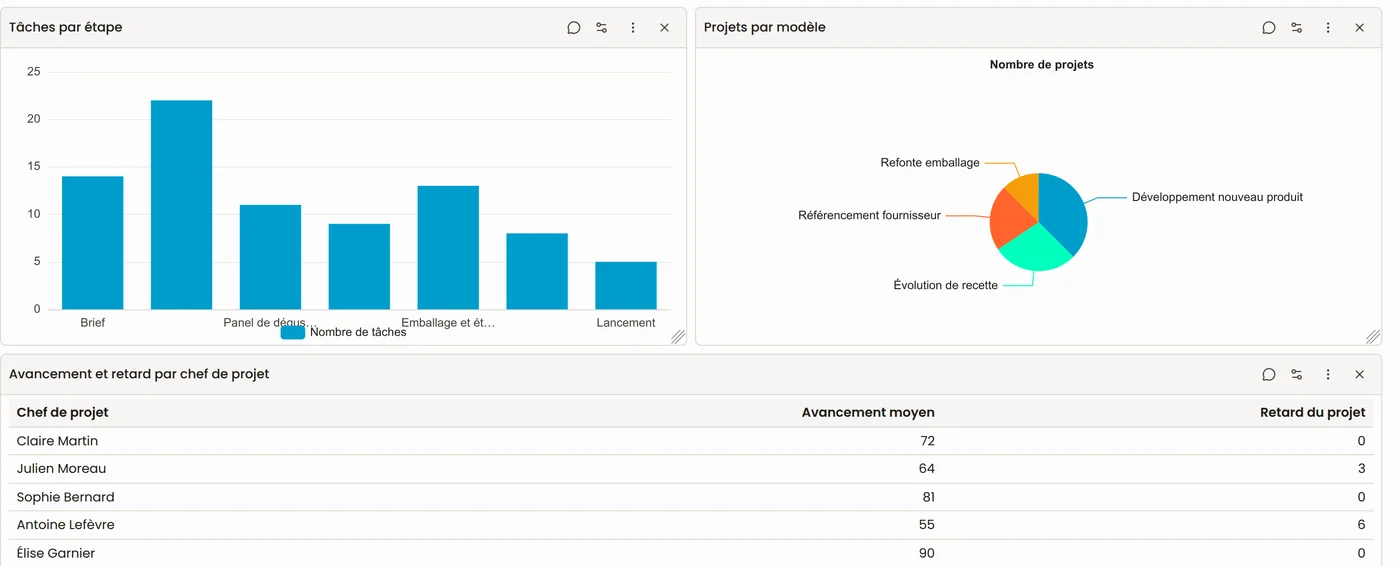The height and width of the screenshot is (566, 1400).
Task: Click the Brief bar in the chart
Action: tap(93, 243)
